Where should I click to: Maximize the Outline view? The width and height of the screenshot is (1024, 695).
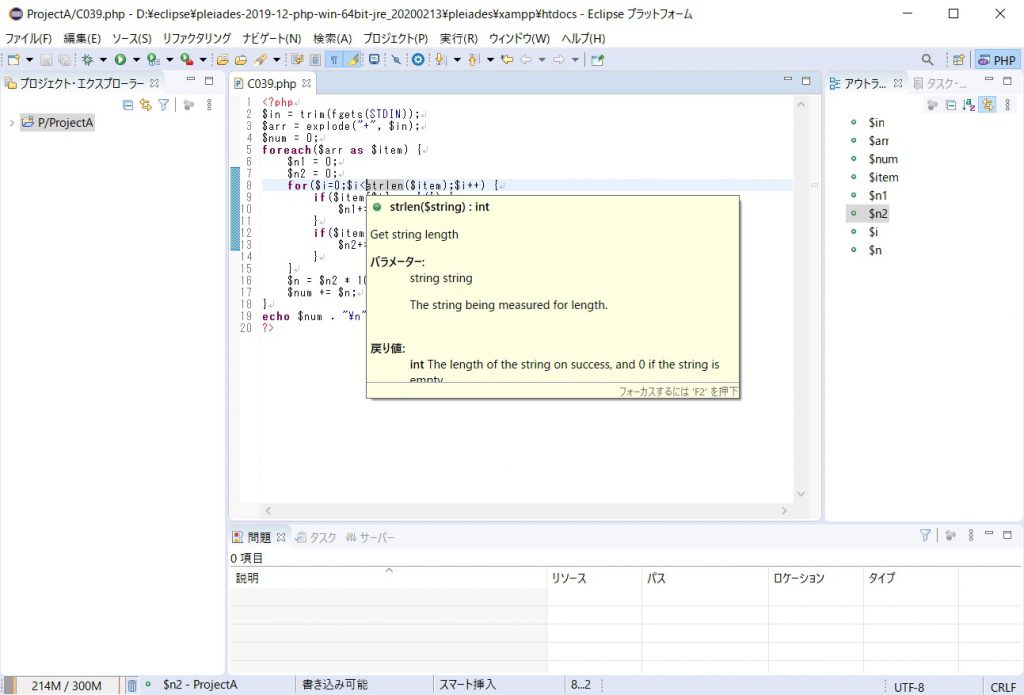click(1007, 81)
